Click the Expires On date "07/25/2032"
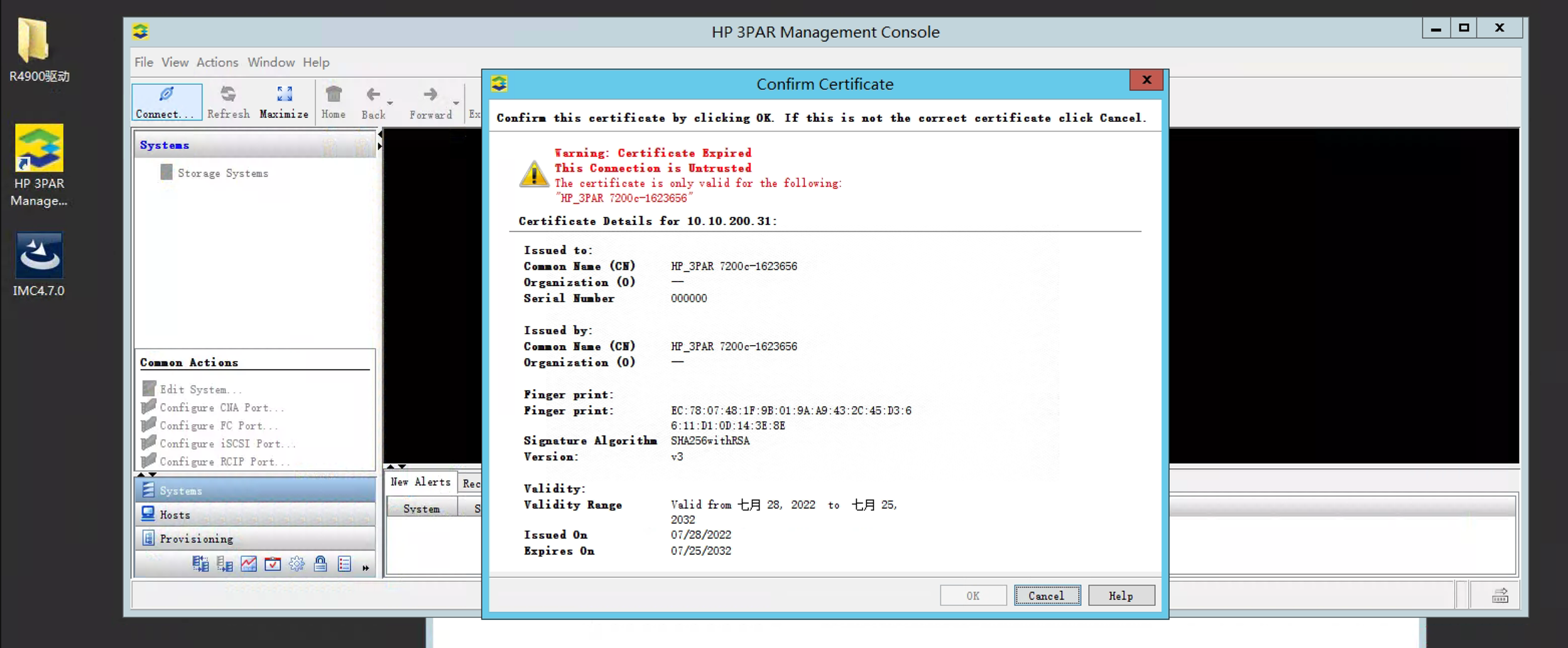 point(700,551)
